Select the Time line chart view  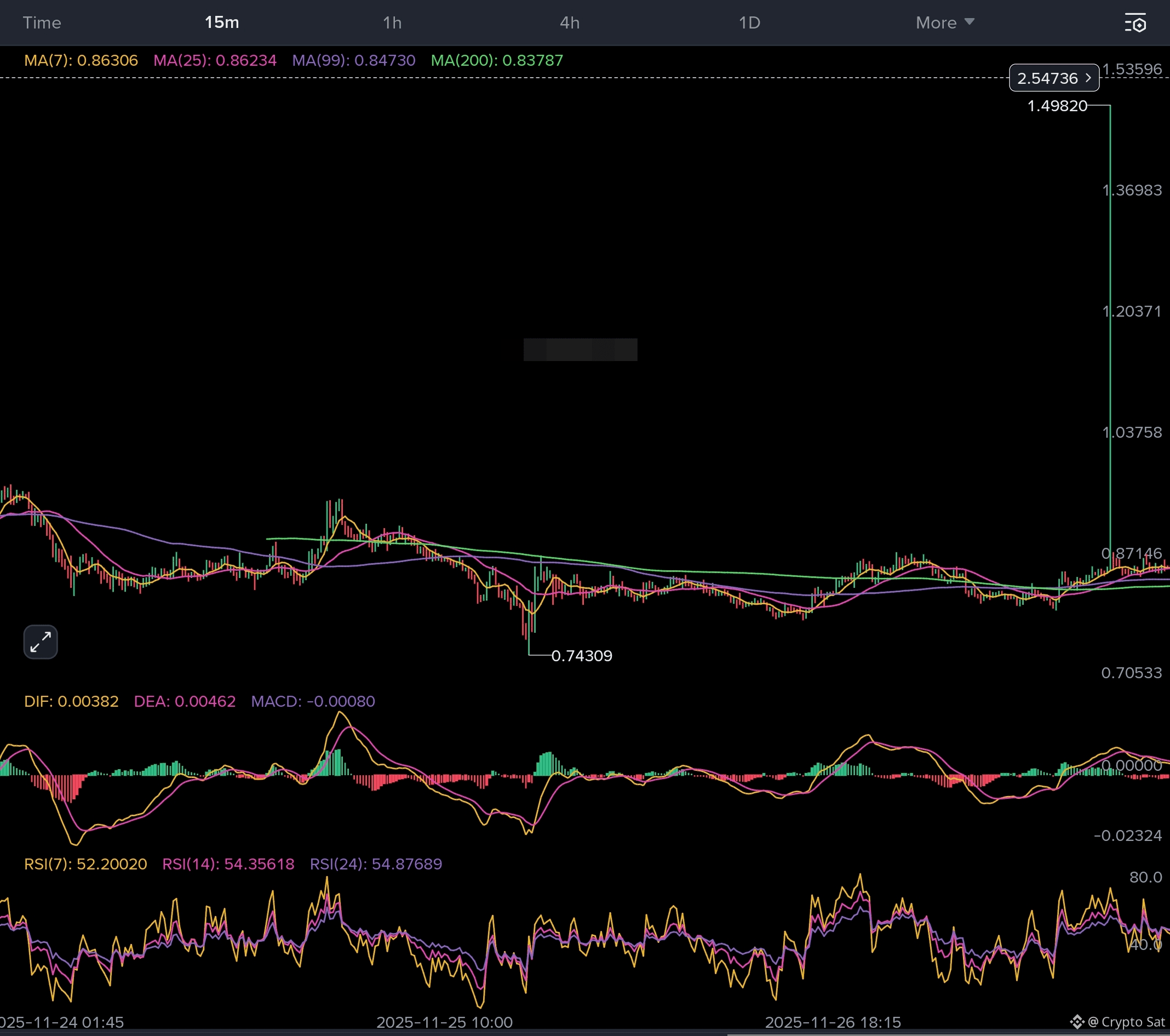pos(42,23)
